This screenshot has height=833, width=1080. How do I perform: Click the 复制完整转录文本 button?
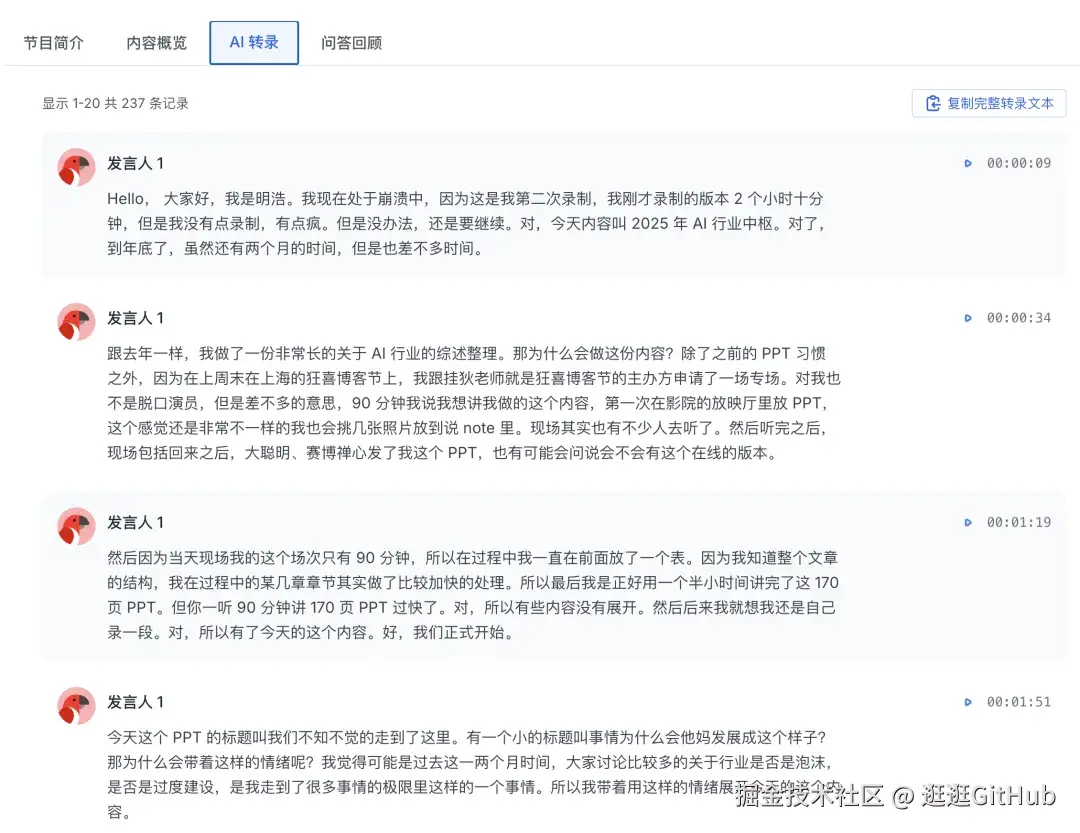click(988, 102)
